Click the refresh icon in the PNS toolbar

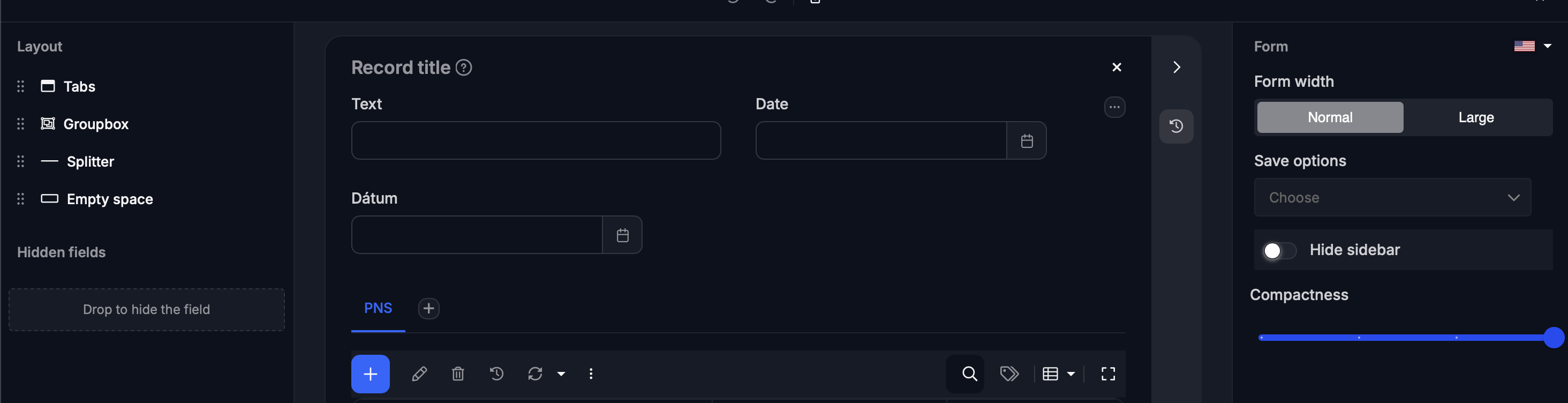tap(535, 374)
